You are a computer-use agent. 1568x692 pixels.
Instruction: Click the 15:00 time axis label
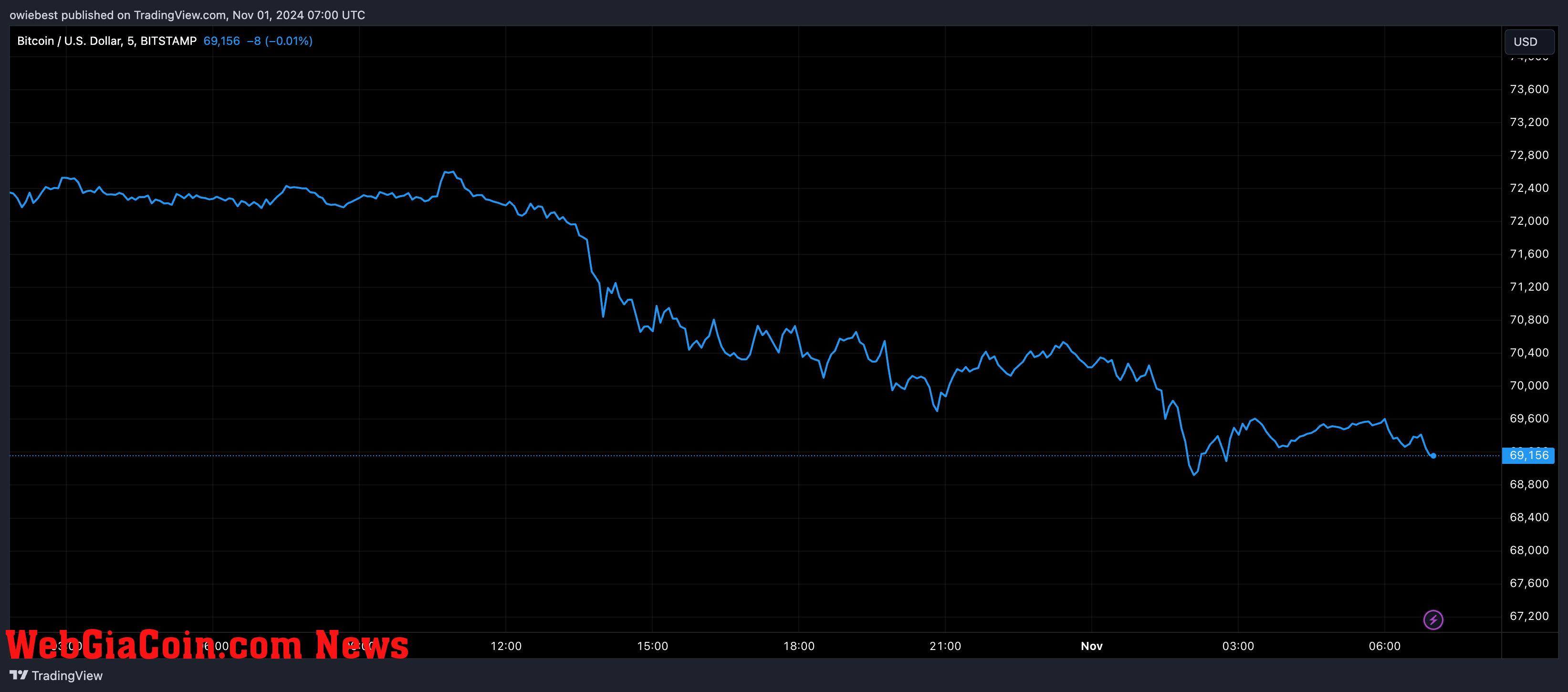click(x=652, y=646)
